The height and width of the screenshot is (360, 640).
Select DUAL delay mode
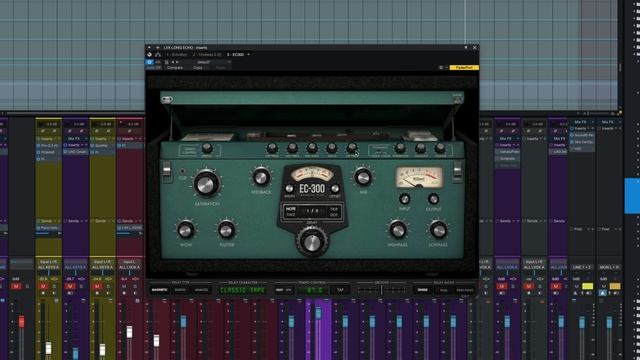(443, 290)
